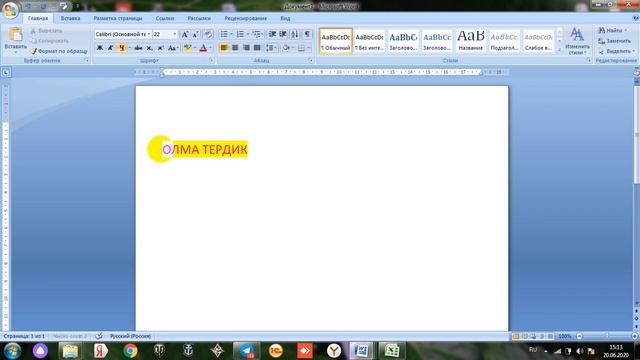Click the Copy (Копировать) button
The image size is (640, 360).
click(x=49, y=41)
